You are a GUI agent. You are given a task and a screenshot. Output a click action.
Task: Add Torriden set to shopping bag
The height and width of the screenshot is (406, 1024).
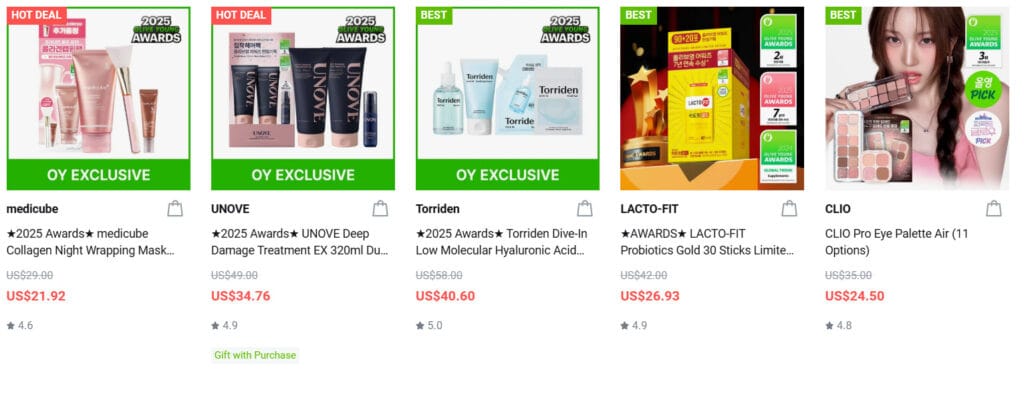click(584, 209)
